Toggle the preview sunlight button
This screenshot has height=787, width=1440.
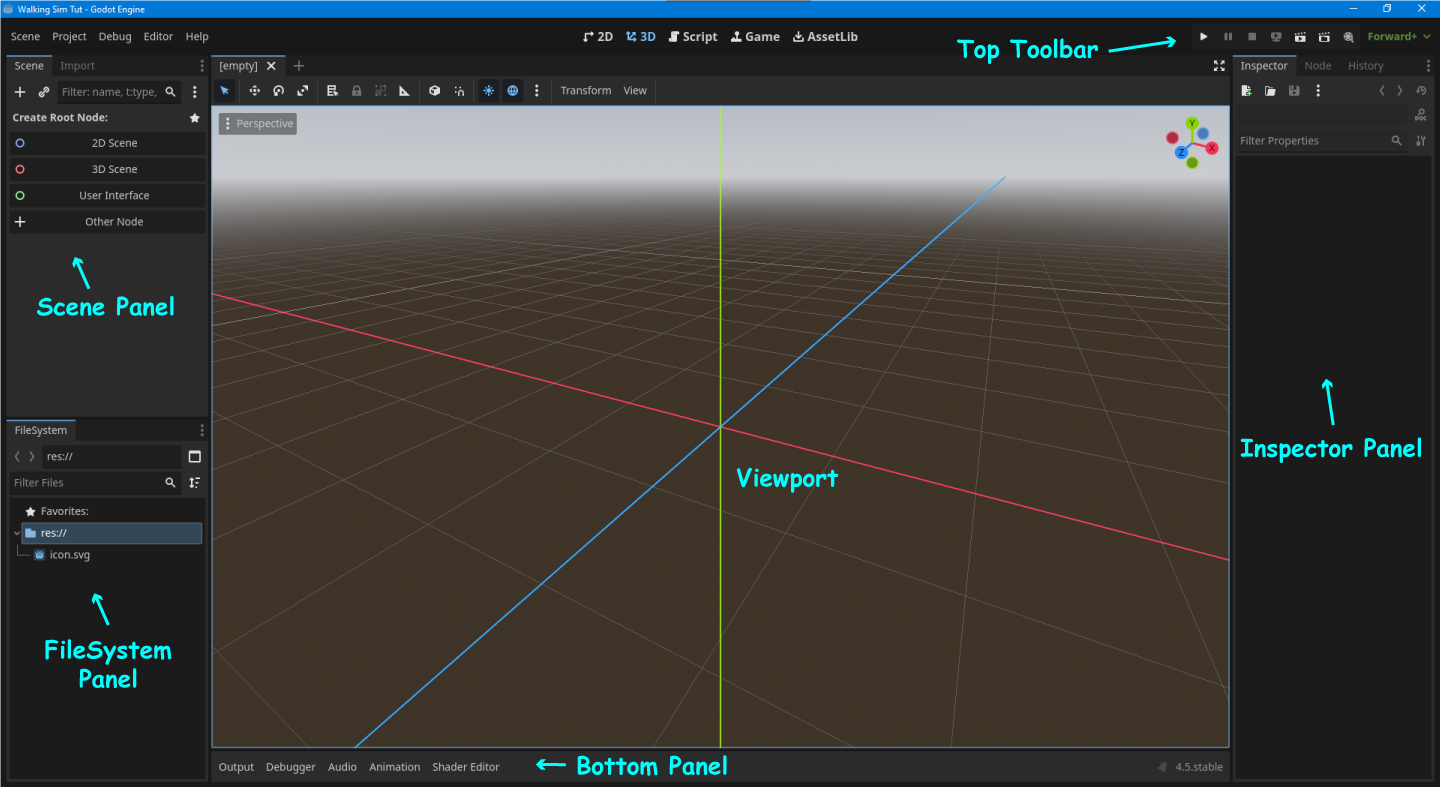(x=488, y=91)
